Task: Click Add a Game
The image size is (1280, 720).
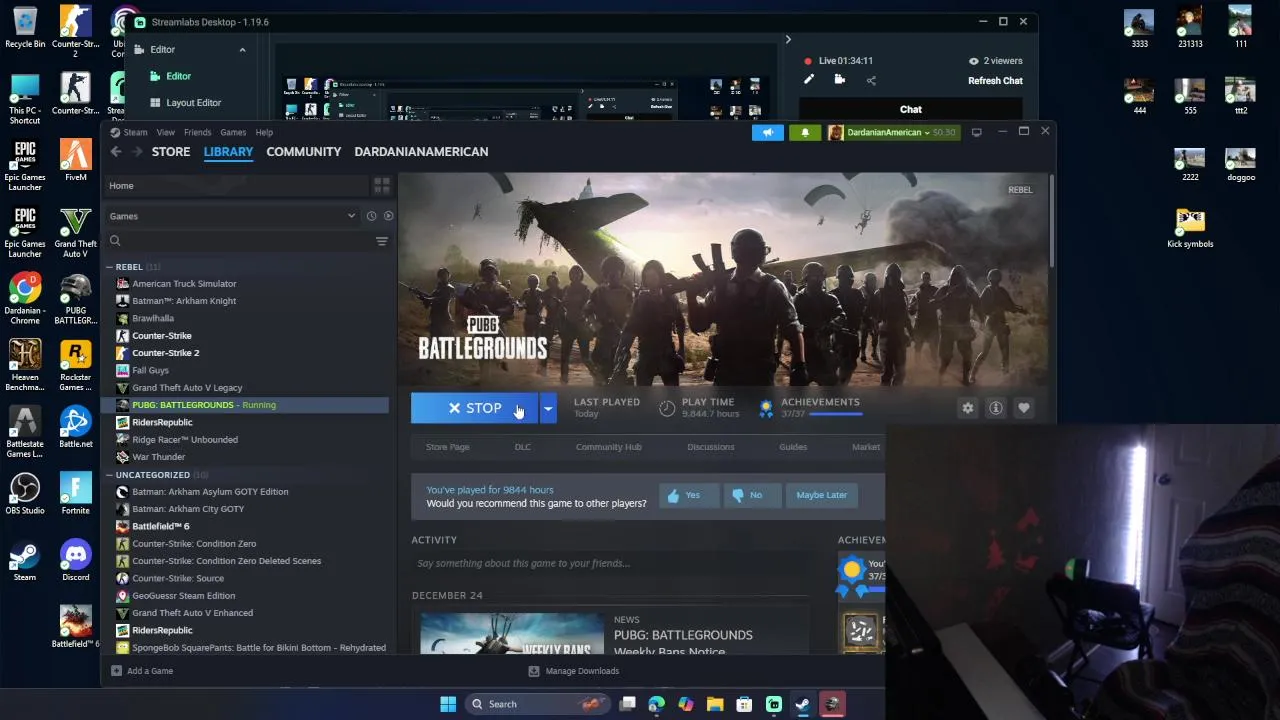Action: (x=142, y=671)
